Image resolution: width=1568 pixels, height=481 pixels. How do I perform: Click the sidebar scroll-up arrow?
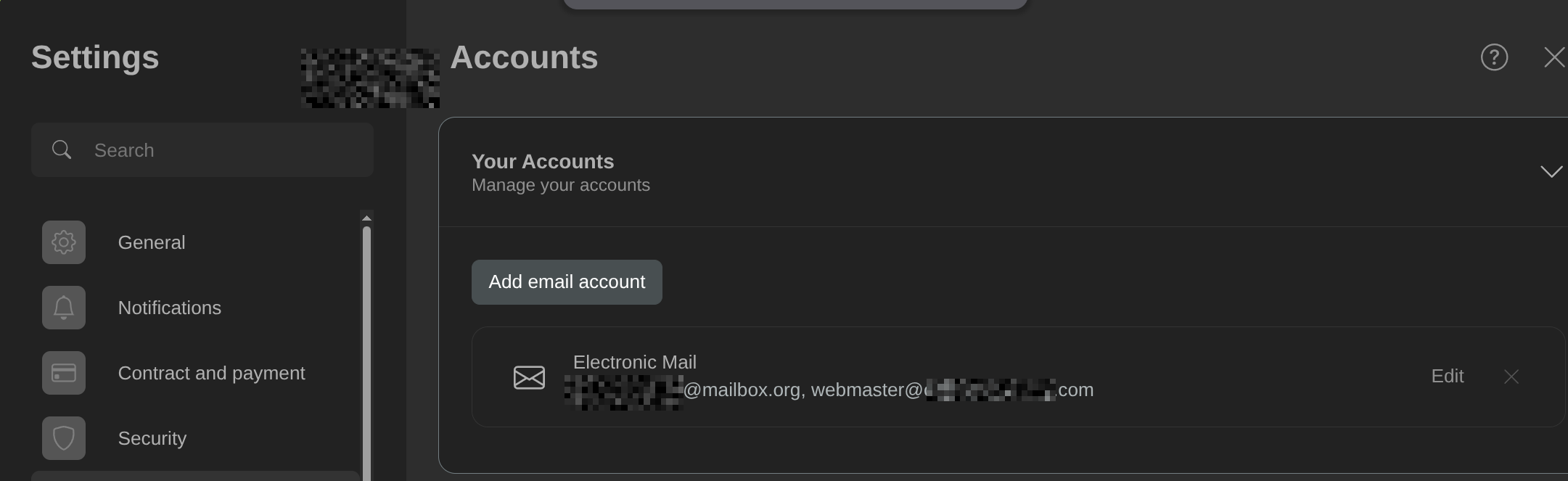point(366,218)
